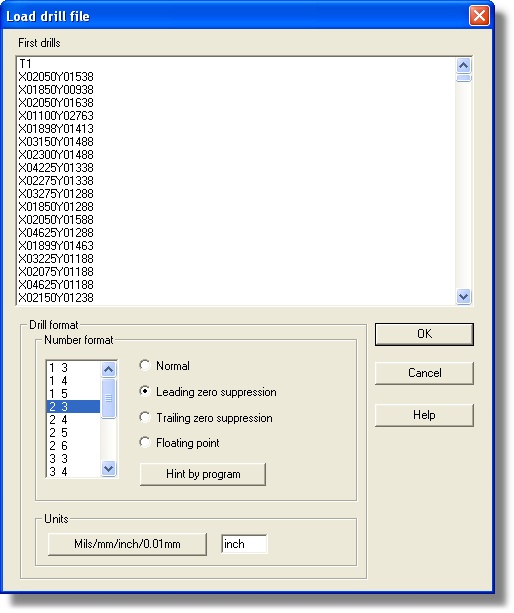Click the number format list scroll thumb
Viewport: 514px width, 613px height.
pos(109,398)
